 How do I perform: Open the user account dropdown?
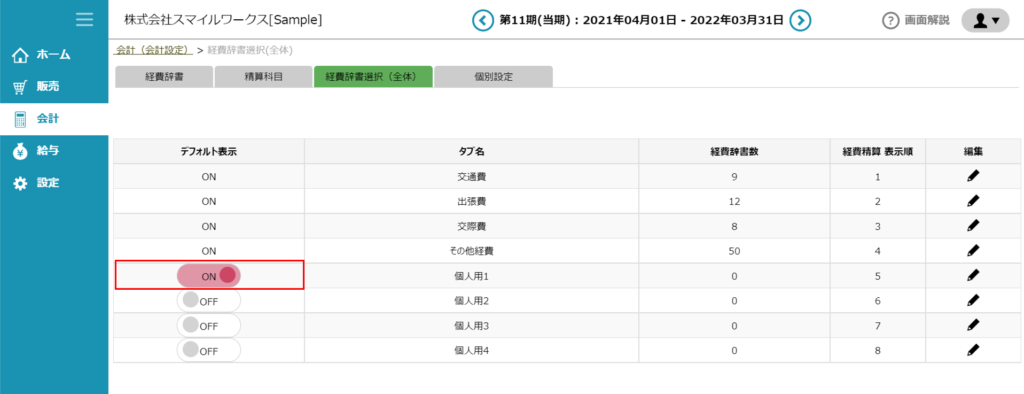[985, 20]
